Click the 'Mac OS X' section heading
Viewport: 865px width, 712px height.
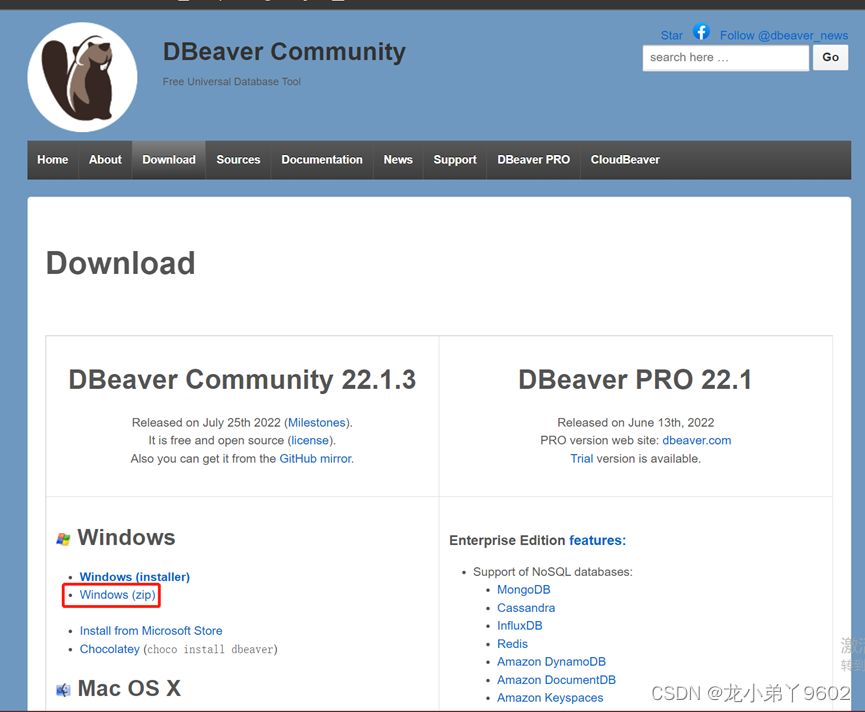[x=129, y=689]
